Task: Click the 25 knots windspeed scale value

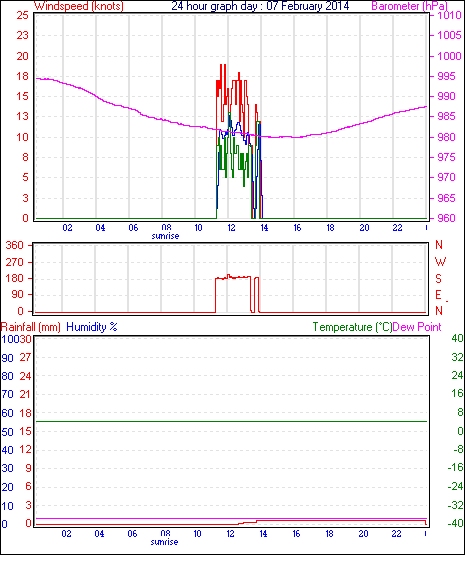Action: pos(22,15)
